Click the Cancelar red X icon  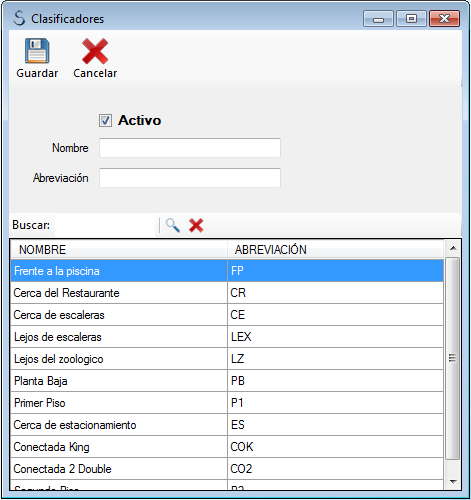pyautogui.click(x=95, y=51)
